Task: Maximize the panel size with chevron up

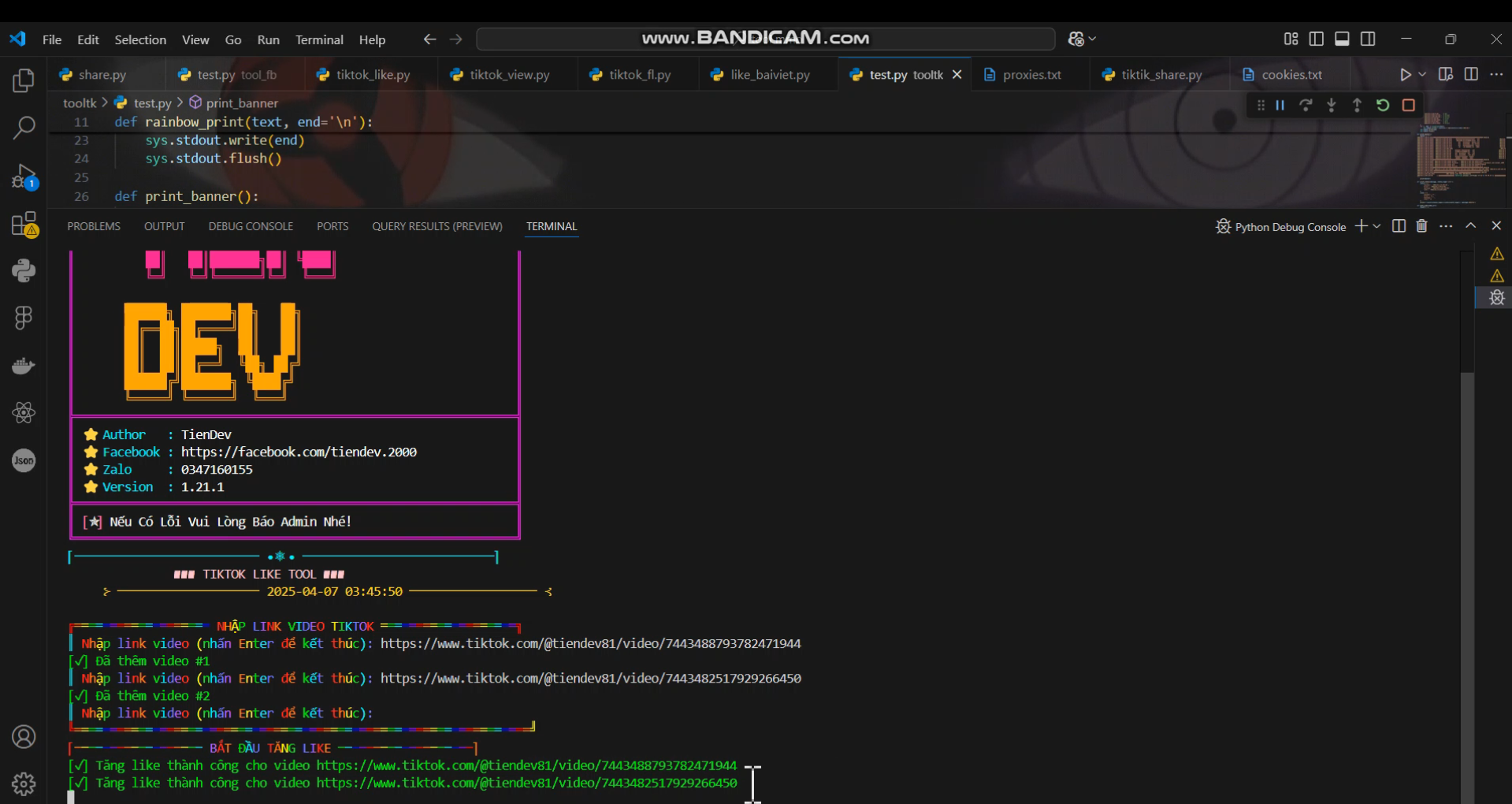Action: tap(1470, 226)
